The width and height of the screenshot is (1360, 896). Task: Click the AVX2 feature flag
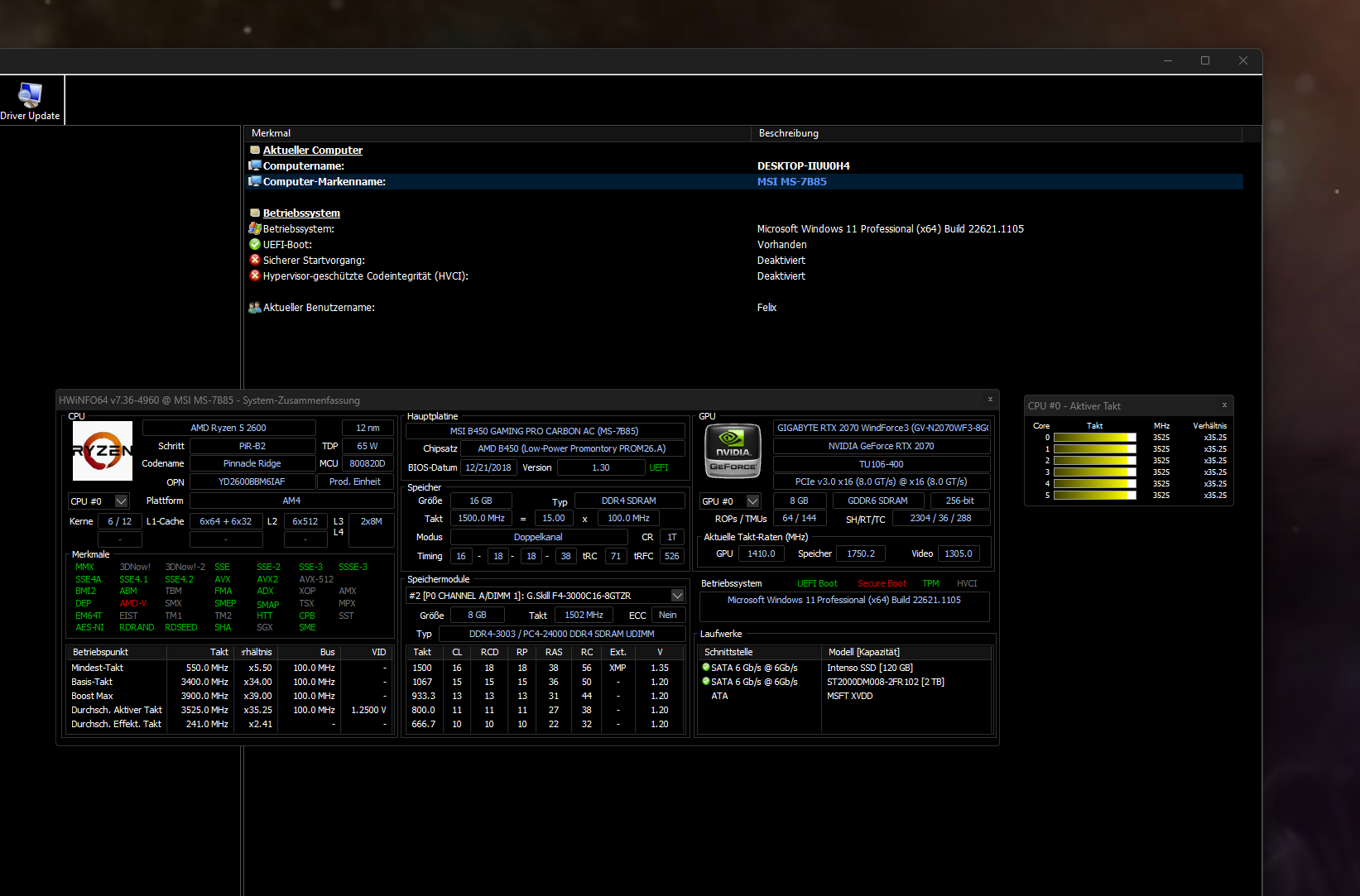click(x=267, y=579)
